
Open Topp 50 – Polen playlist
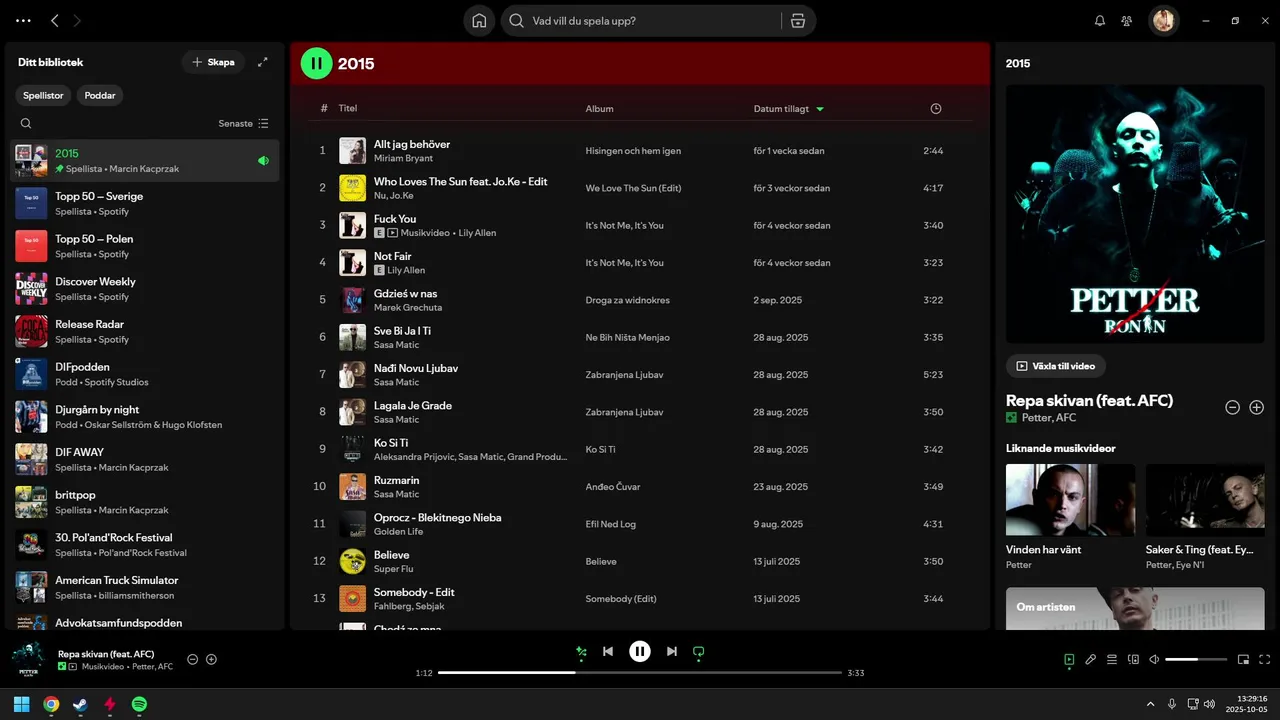(x=145, y=246)
